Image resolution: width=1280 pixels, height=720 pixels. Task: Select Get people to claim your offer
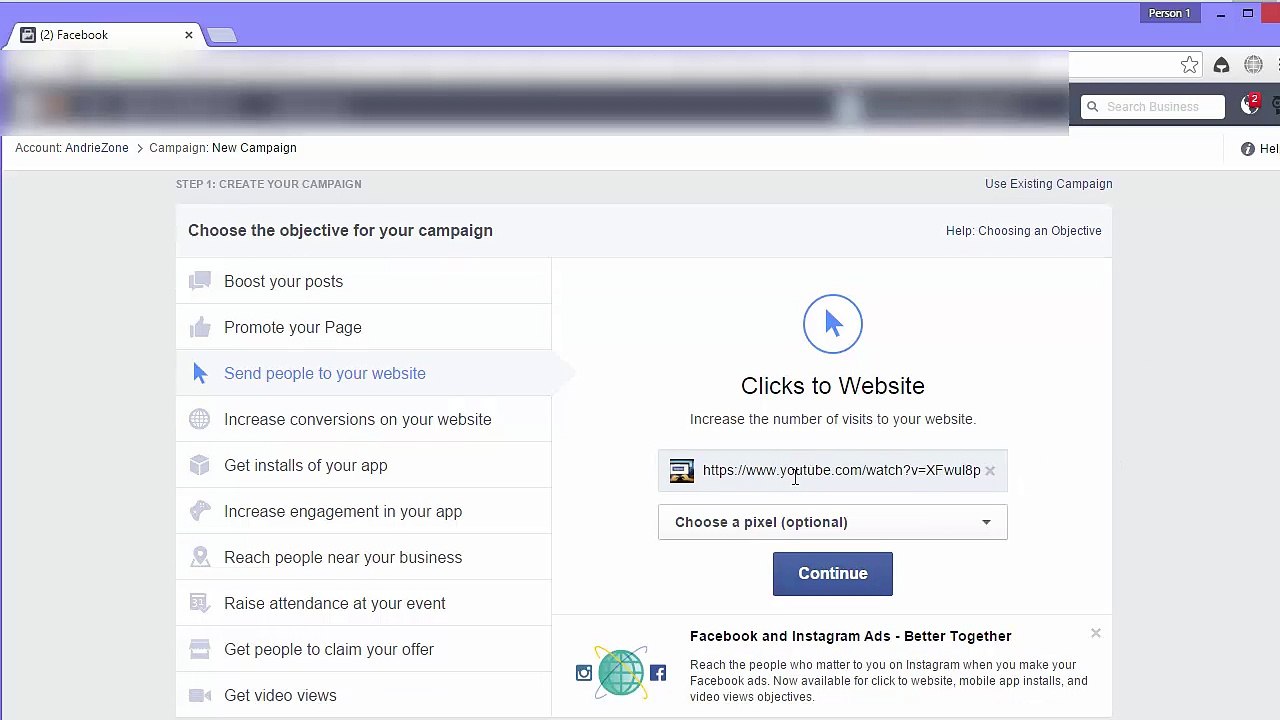(363, 649)
